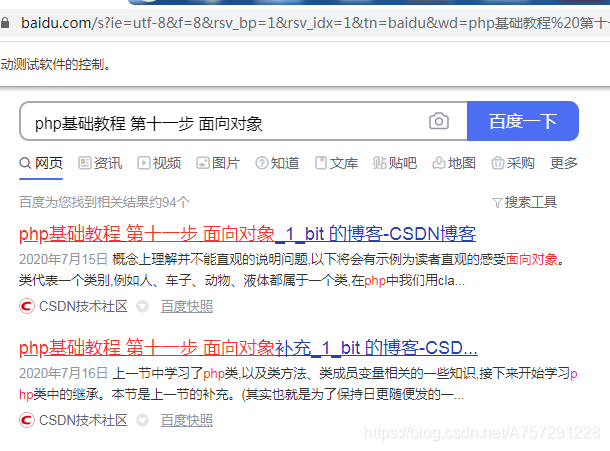Click the camera image-search icon

pyautogui.click(x=439, y=122)
